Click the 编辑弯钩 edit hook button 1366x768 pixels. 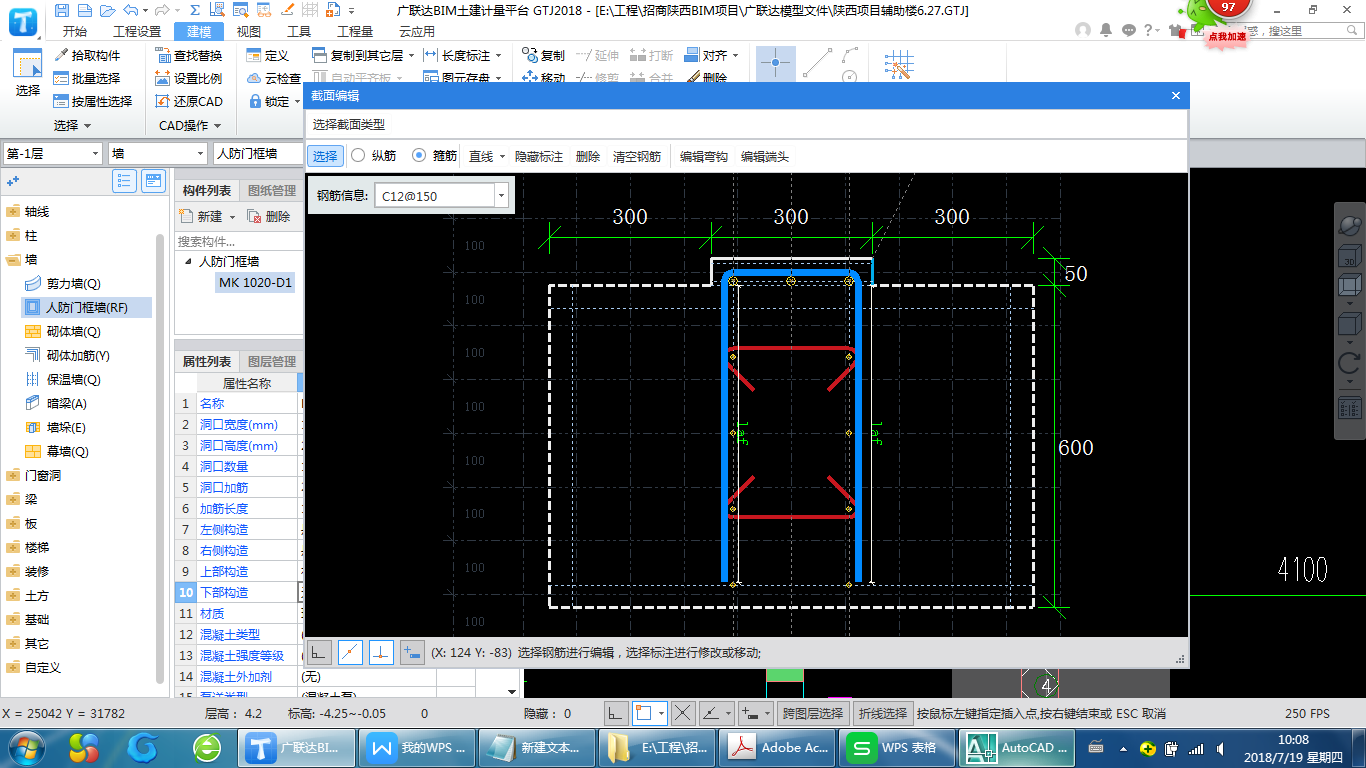[x=704, y=157]
